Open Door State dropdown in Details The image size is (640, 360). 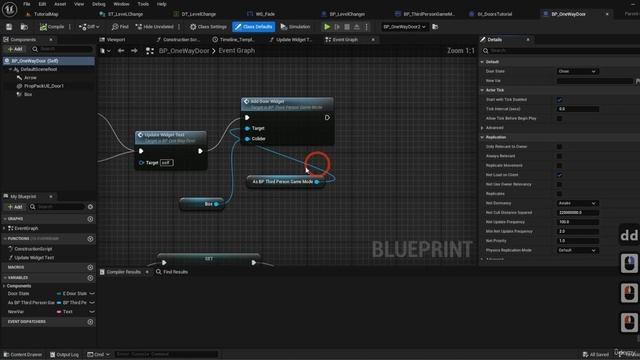(577, 71)
